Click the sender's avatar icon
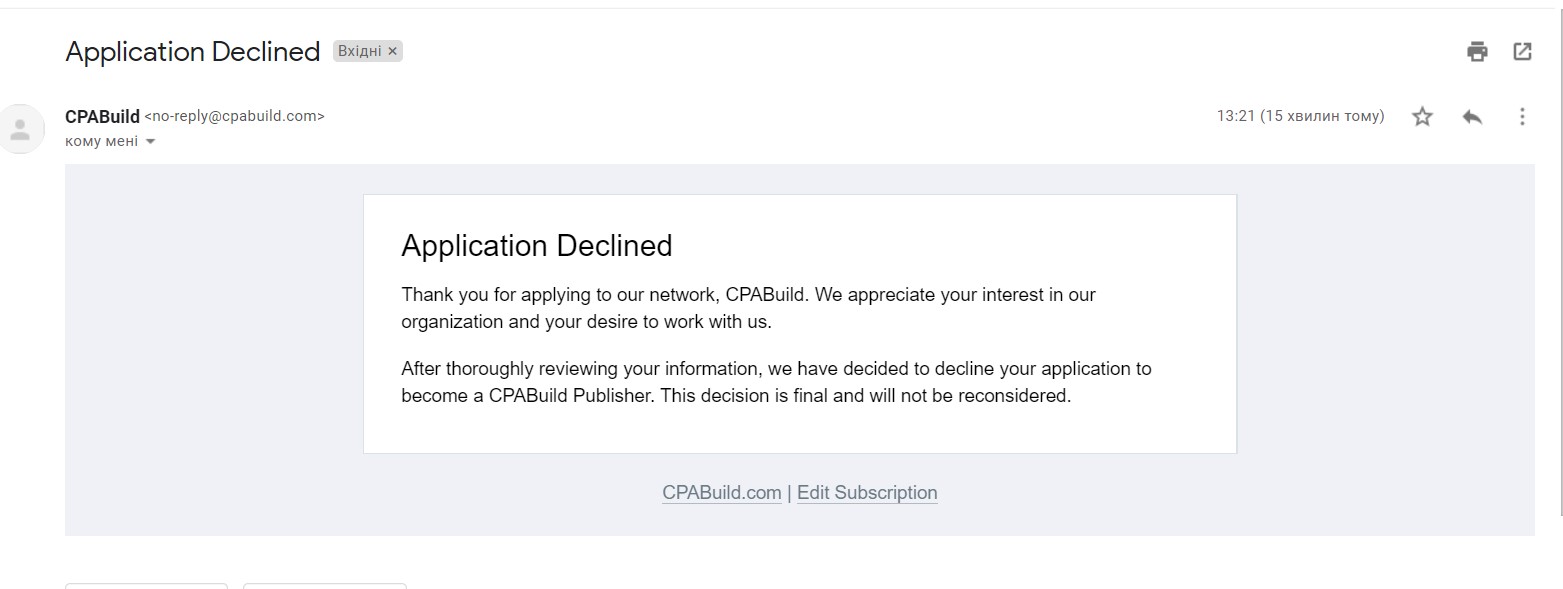 pos(21,129)
